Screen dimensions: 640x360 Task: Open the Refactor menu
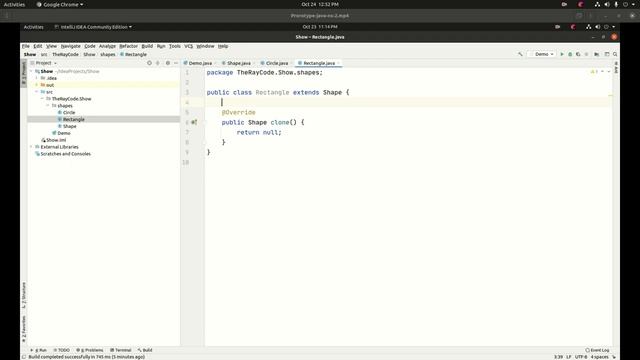(x=128, y=46)
